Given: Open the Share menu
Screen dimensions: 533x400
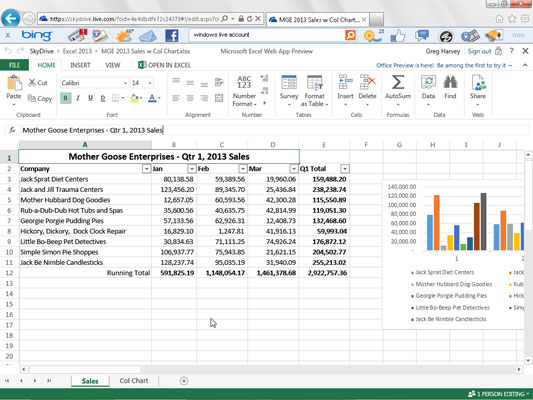Looking at the screenshot, I should click(x=478, y=90).
